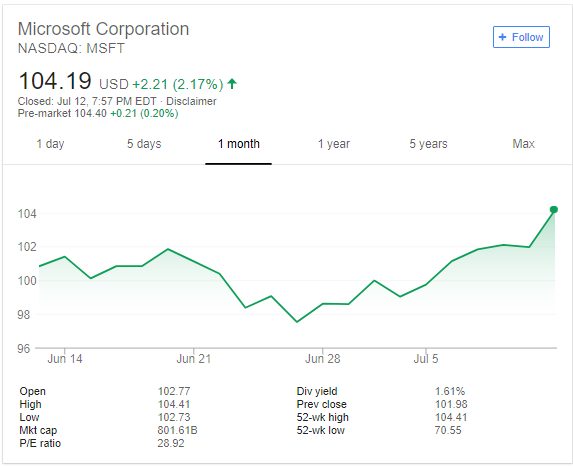Click the Jun 28 axis label
Viewport: 573px width, 466px height.
point(323,359)
